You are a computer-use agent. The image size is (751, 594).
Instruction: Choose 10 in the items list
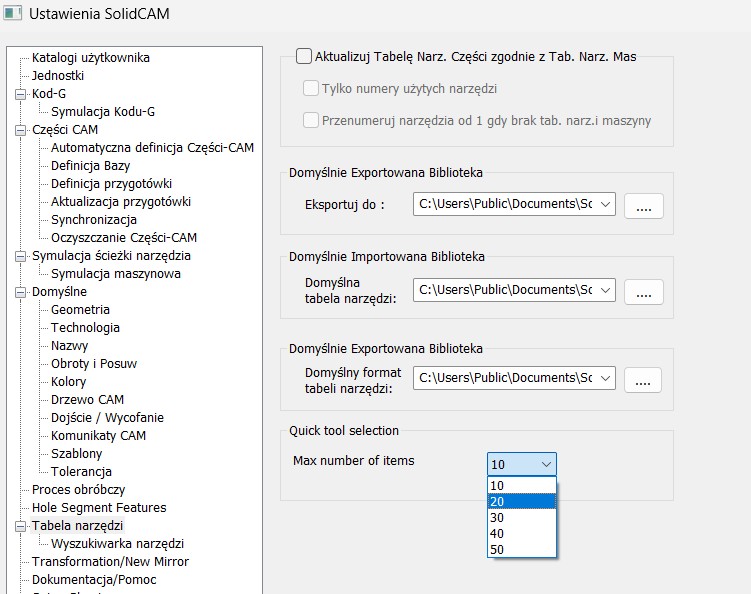(x=522, y=485)
